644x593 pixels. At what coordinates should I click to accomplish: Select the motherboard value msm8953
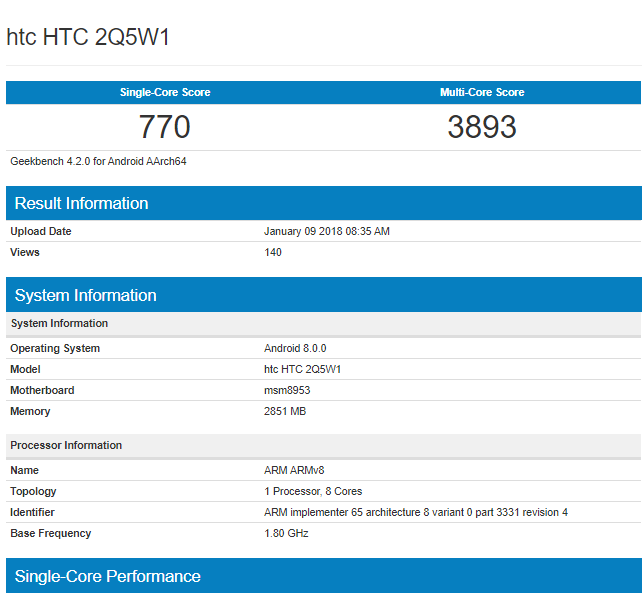coord(287,390)
